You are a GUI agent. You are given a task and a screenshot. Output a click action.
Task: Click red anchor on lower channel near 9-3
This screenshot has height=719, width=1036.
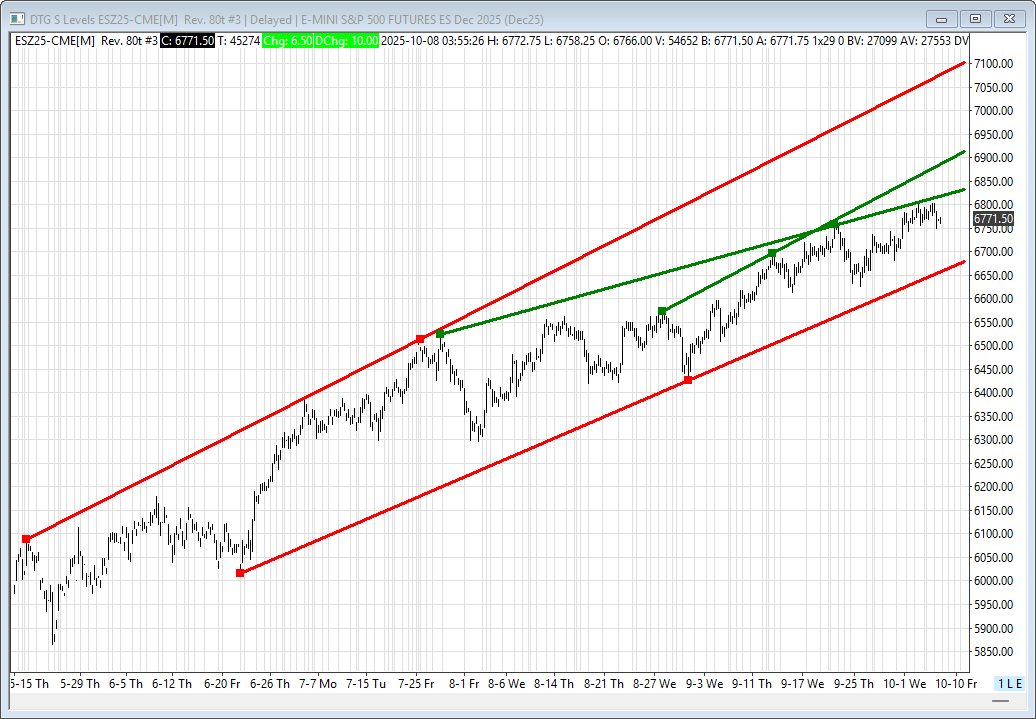click(688, 380)
